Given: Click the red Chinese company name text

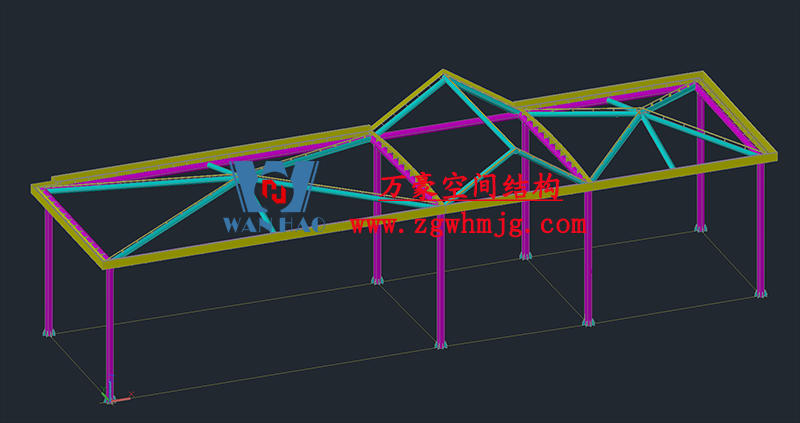Looking at the screenshot, I should click(471, 187).
